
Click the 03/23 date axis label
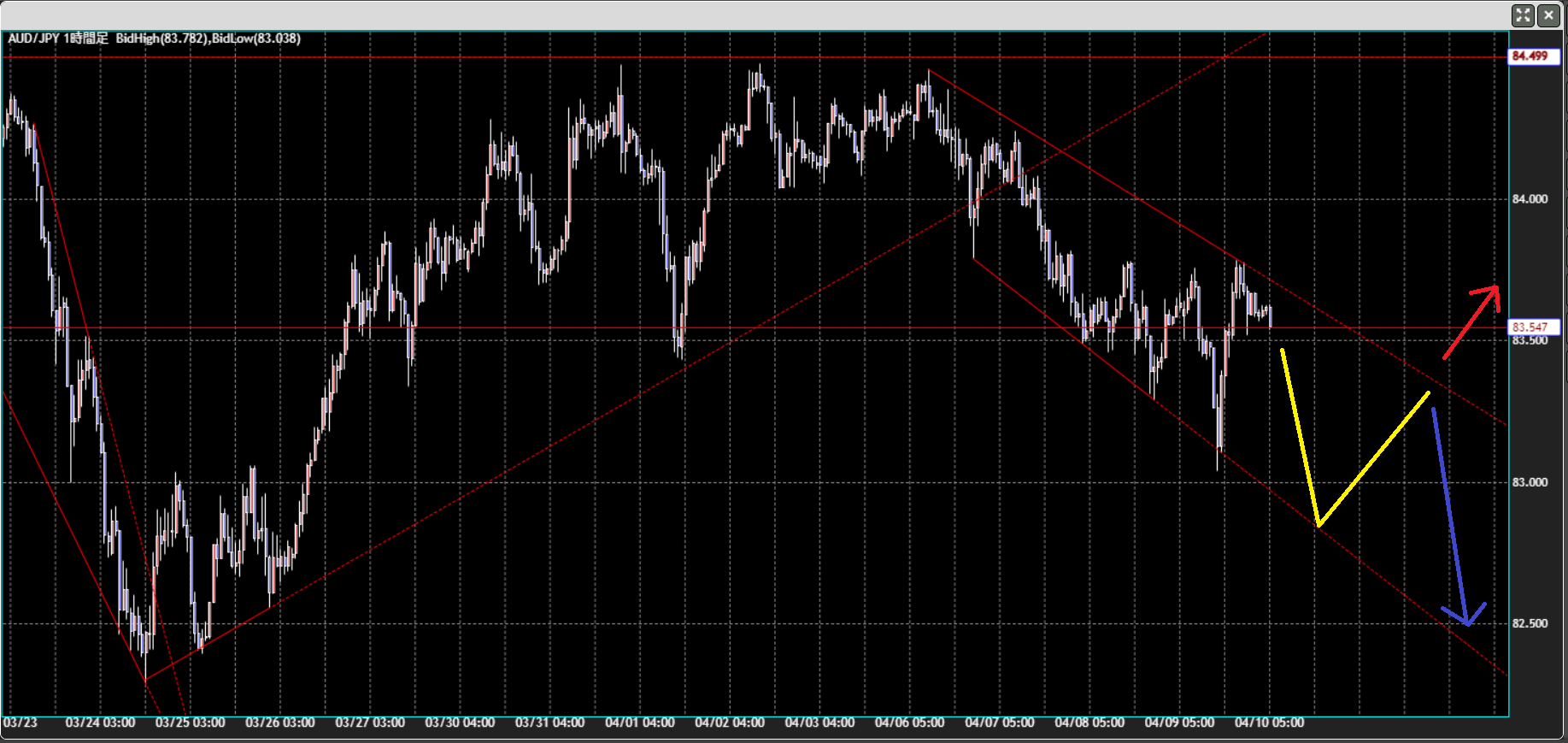click(21, 723)
